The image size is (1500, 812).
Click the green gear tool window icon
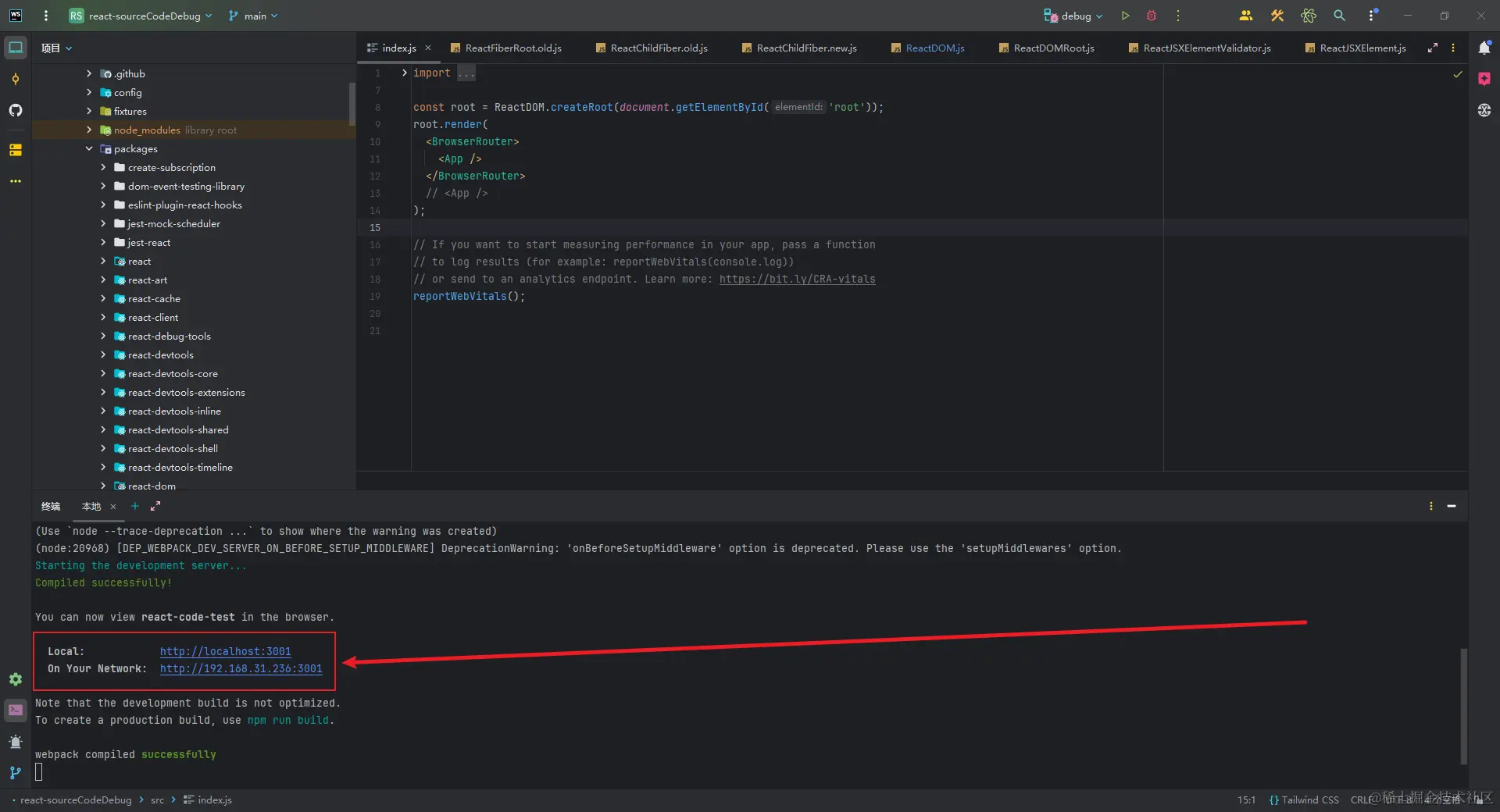[x=16, y=679]
